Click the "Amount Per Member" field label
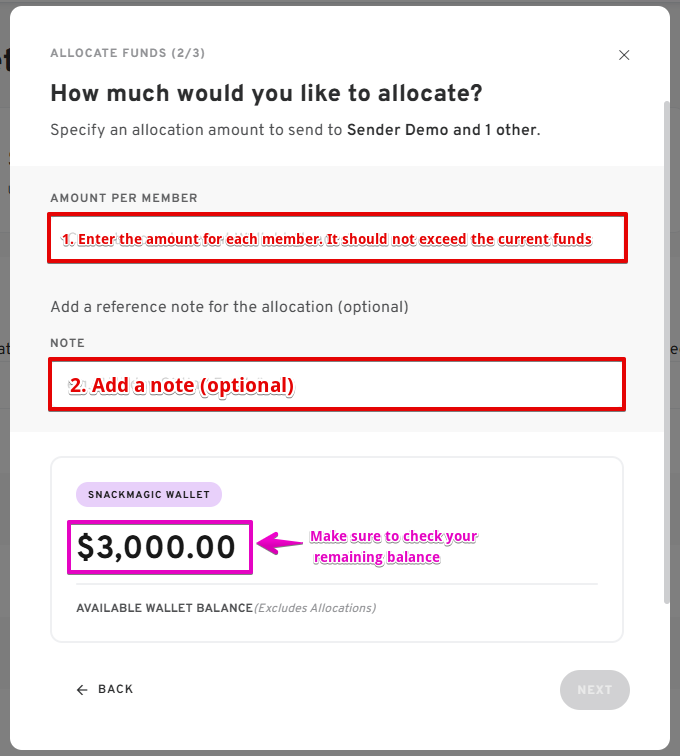 124,198
